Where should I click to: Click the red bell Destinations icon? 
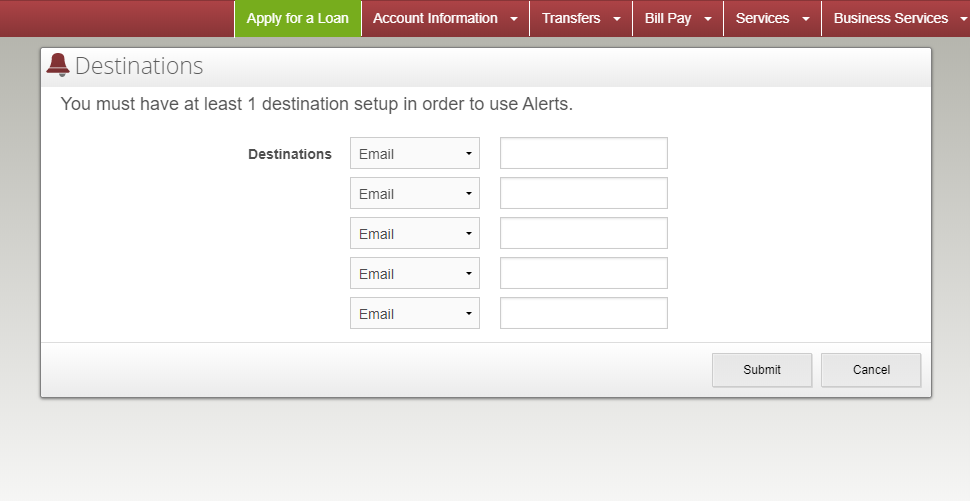(58, 65)
